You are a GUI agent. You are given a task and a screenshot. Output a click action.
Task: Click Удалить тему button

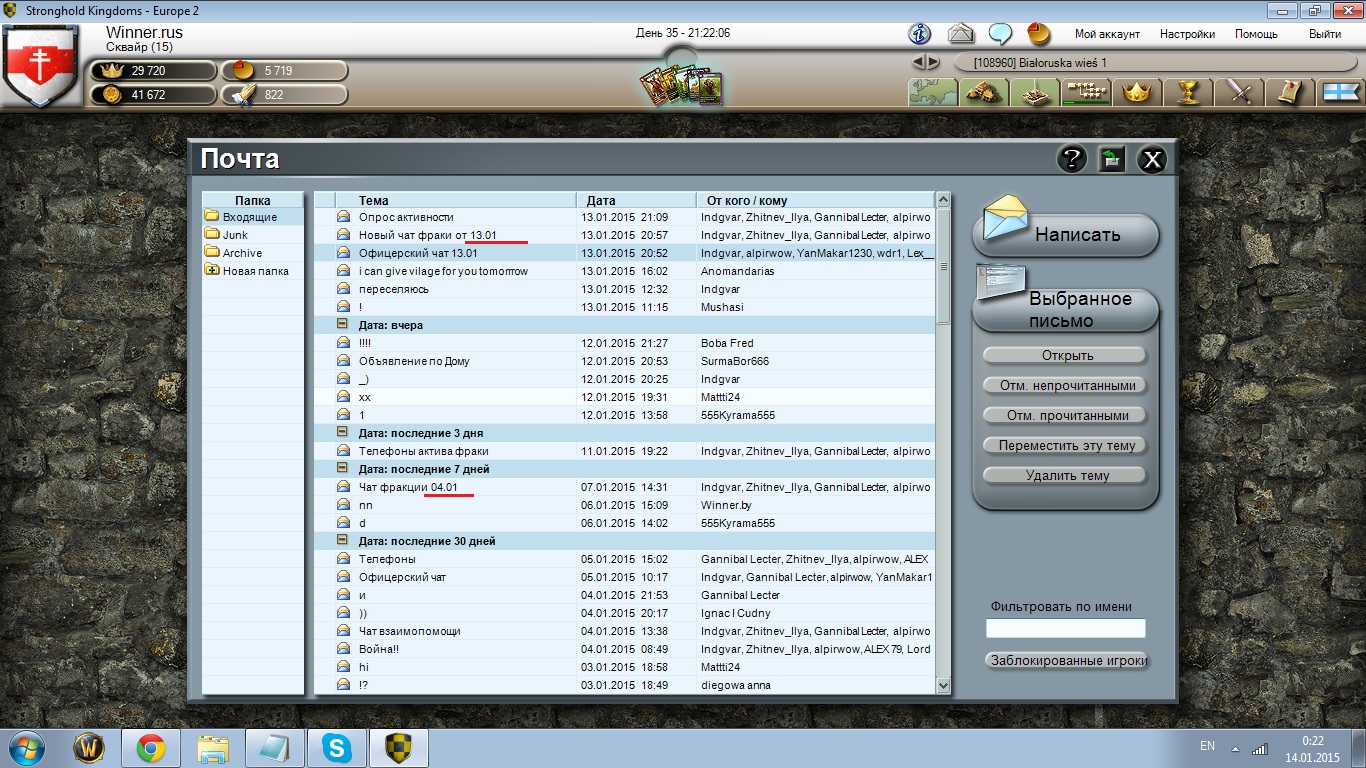click(x=1065, y=475)
